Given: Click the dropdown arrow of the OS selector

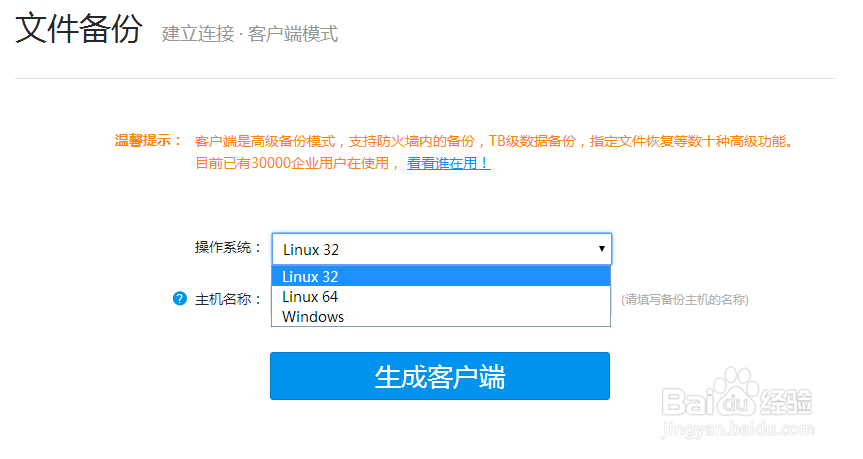Looking at the screenshot, I should coord(601,248).
